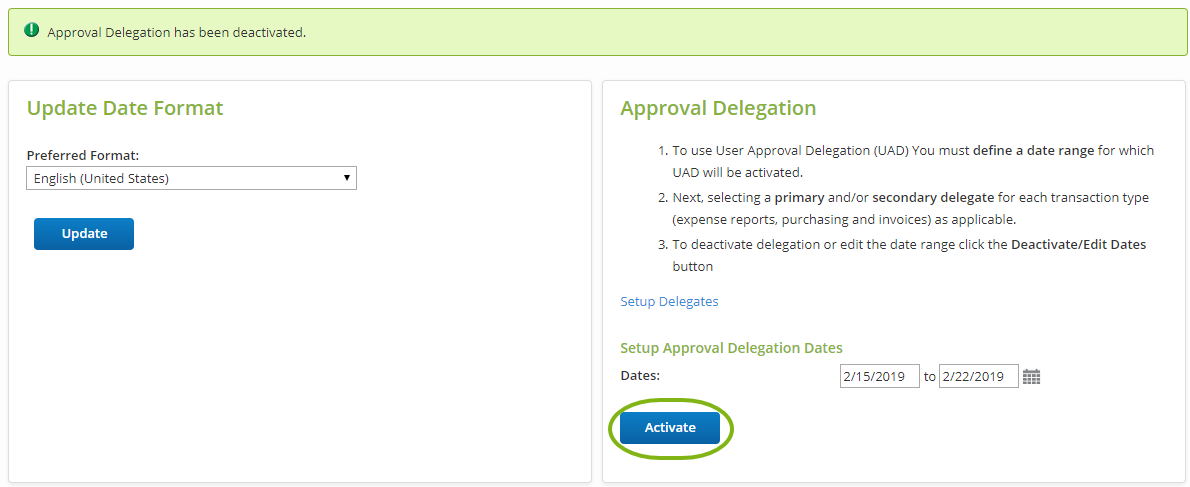The image size is (1190, 487).
Task: Click the bold word 'primary' in step 2
Action: pyautogui.click(x=799, y=197)
